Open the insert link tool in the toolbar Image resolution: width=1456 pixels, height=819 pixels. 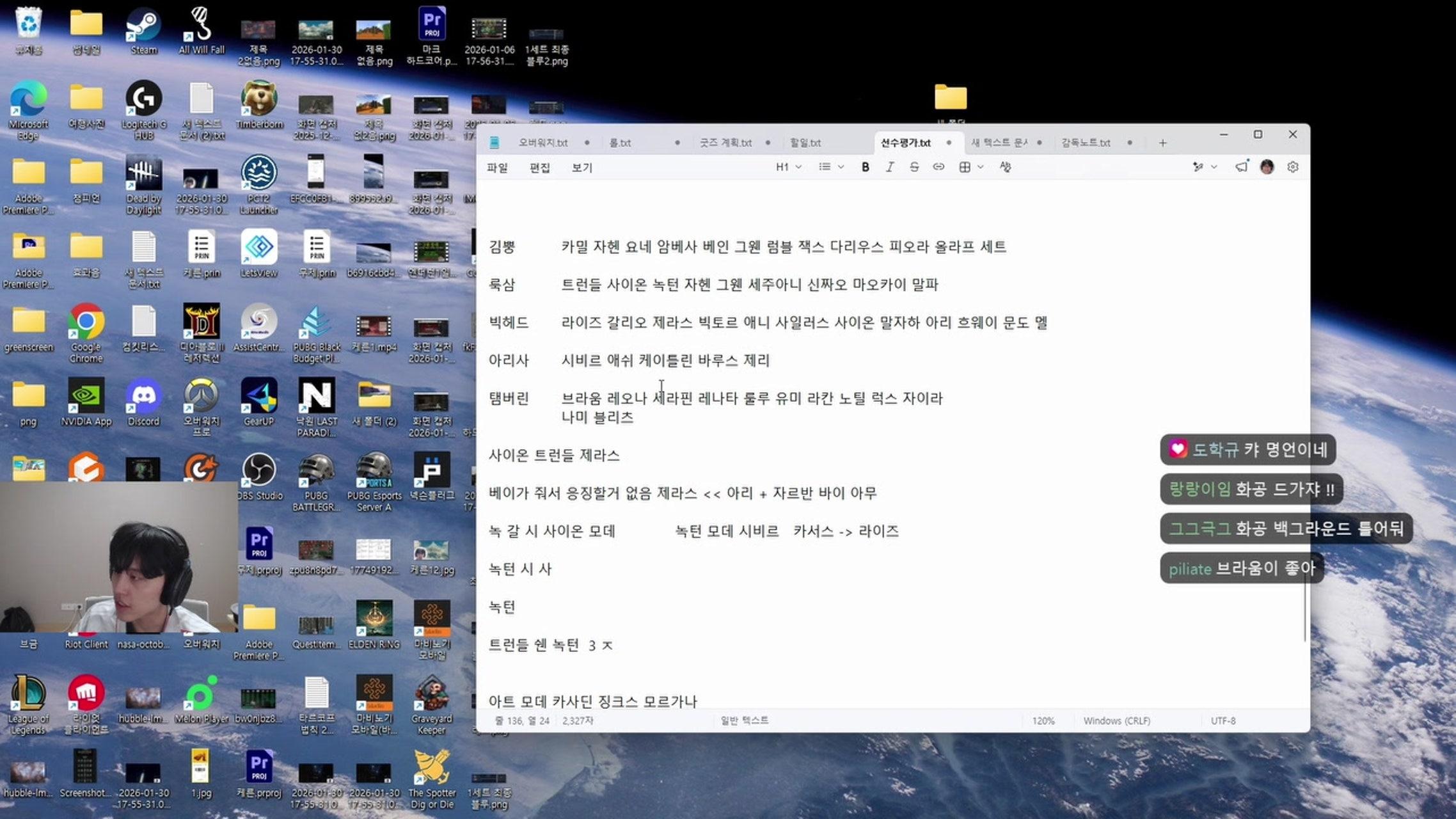click(938, 167)
